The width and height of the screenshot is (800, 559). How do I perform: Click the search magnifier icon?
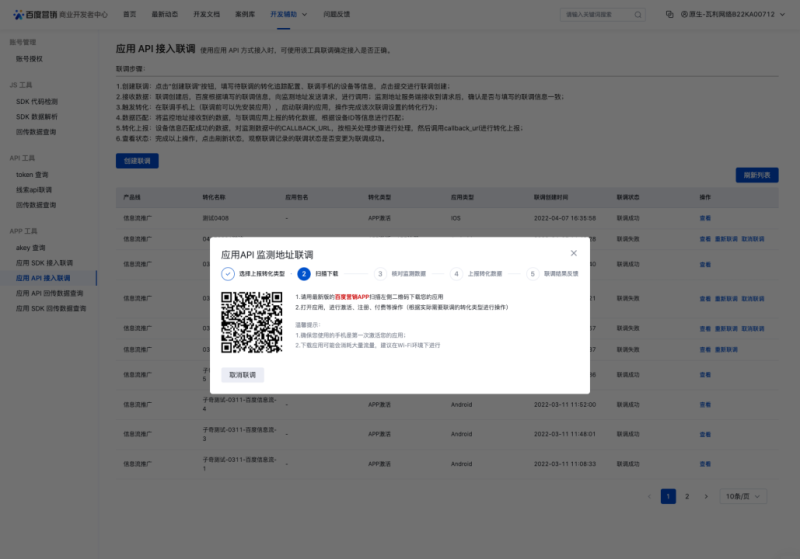(x=638, y=15)
